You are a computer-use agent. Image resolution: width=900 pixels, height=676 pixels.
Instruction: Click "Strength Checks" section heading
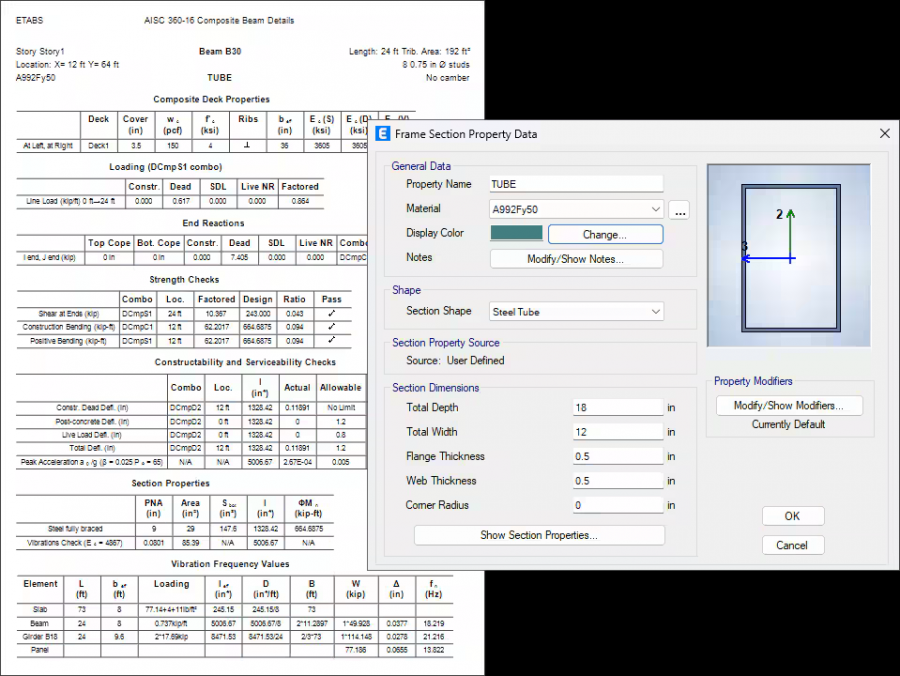point(184,279)
